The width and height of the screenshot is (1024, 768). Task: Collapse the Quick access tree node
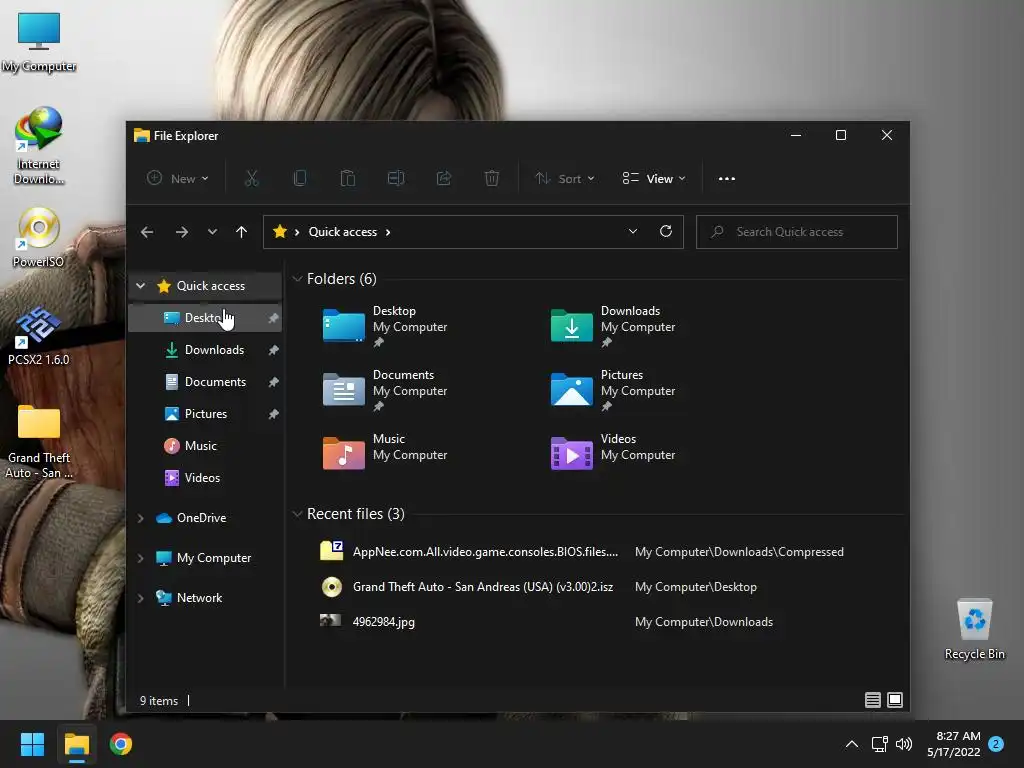coord(140,285)
